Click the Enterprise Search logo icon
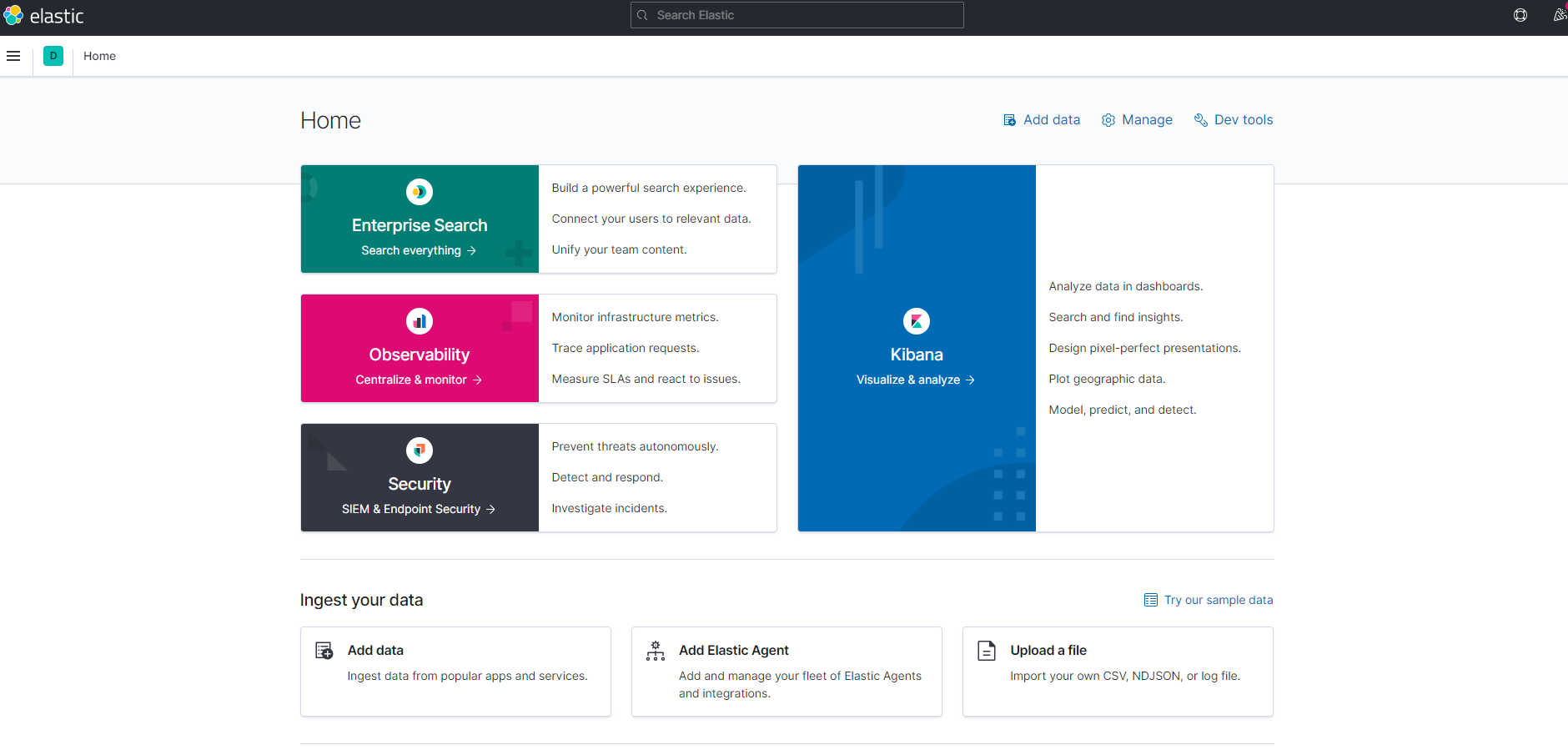Screen dimensions: 1568x755 click(420, 192)
